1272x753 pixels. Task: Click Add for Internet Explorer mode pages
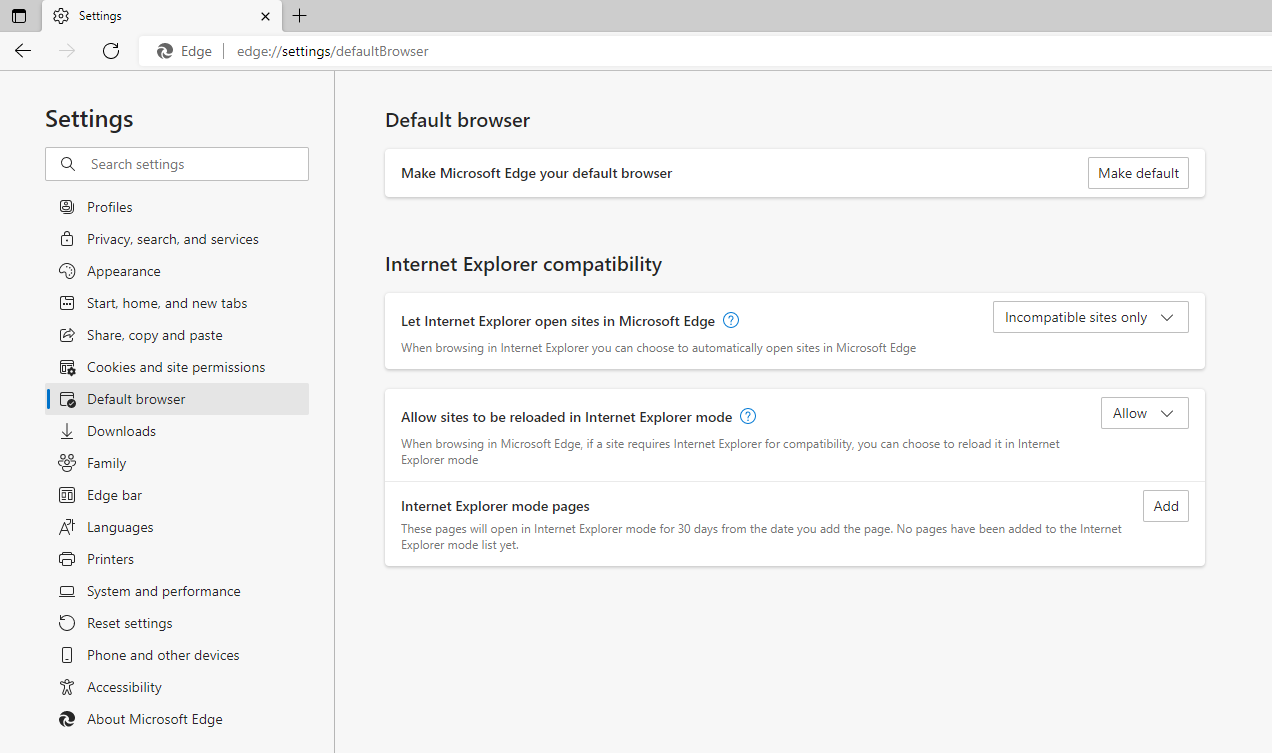(1166, 506)
